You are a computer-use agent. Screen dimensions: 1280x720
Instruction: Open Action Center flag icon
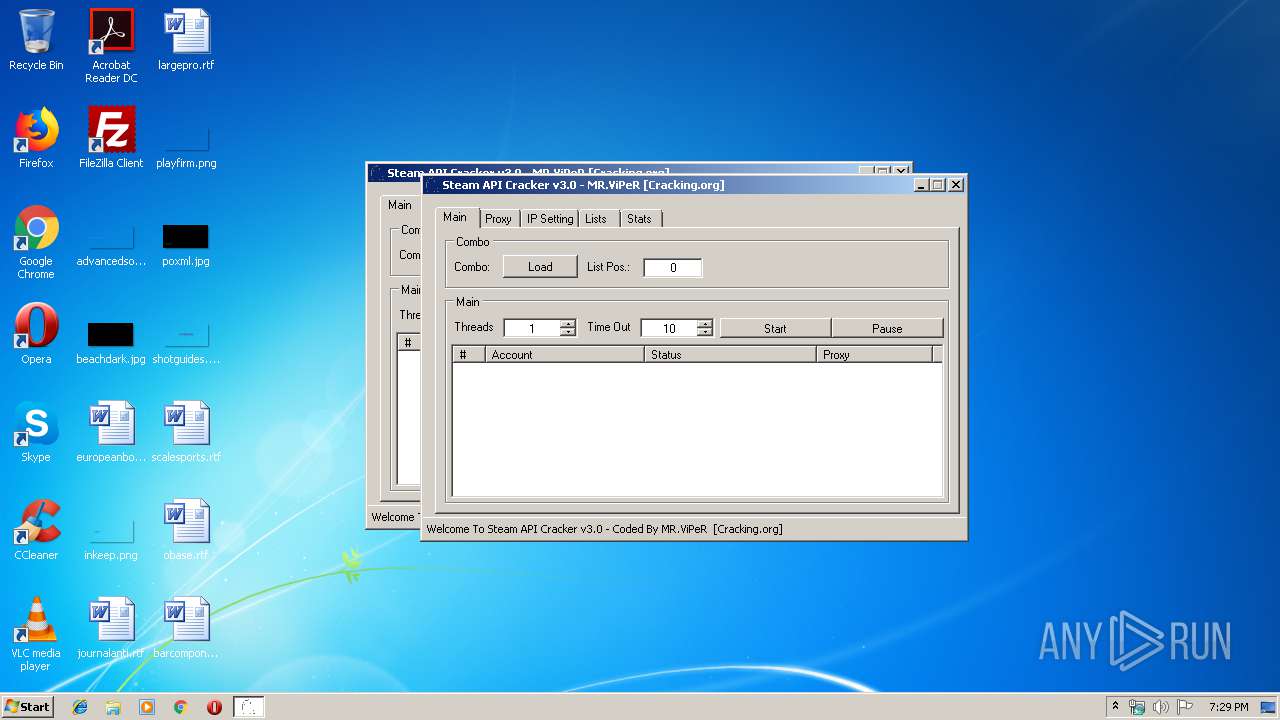click(x=1185, y=707)
